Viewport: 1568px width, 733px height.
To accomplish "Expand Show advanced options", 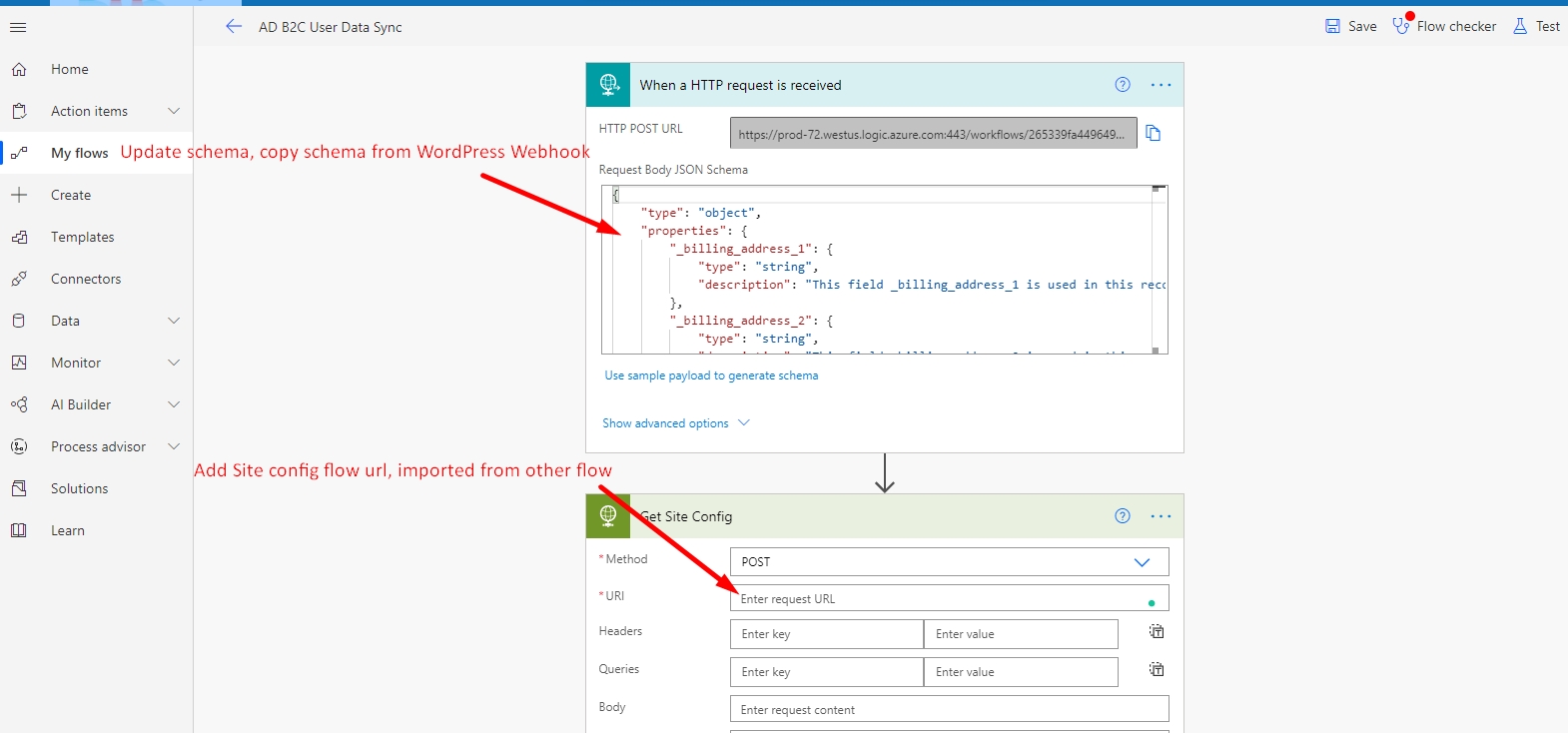I will [676, 423].
